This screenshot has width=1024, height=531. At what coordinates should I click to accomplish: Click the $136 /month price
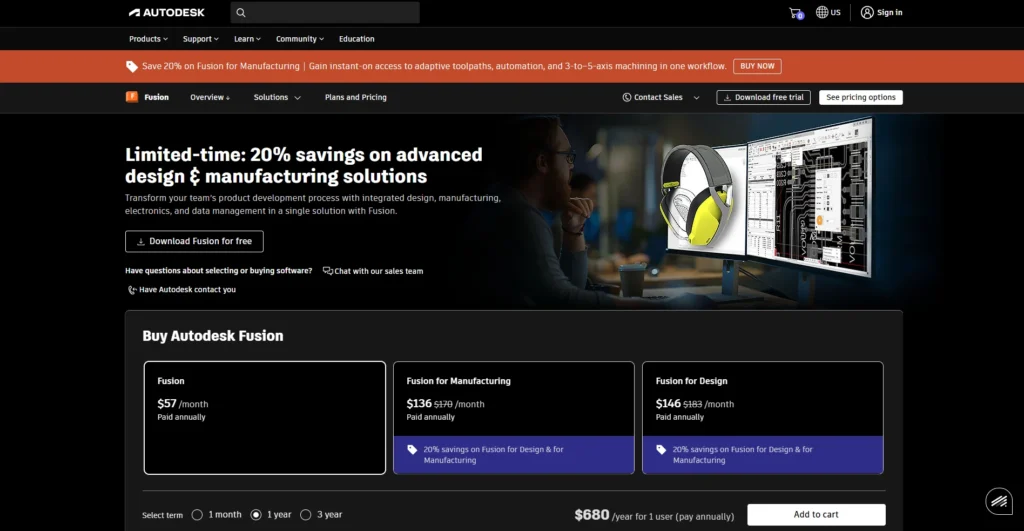point(445,404)
